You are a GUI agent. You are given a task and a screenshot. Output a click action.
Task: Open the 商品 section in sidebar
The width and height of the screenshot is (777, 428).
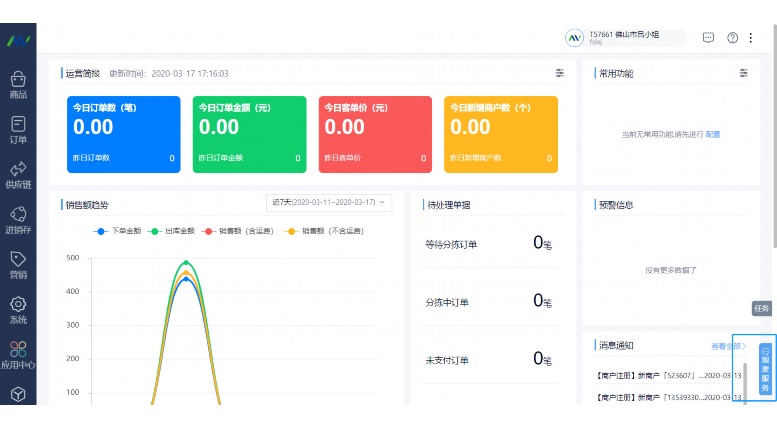pyautogui.click(x=18, y=85)
